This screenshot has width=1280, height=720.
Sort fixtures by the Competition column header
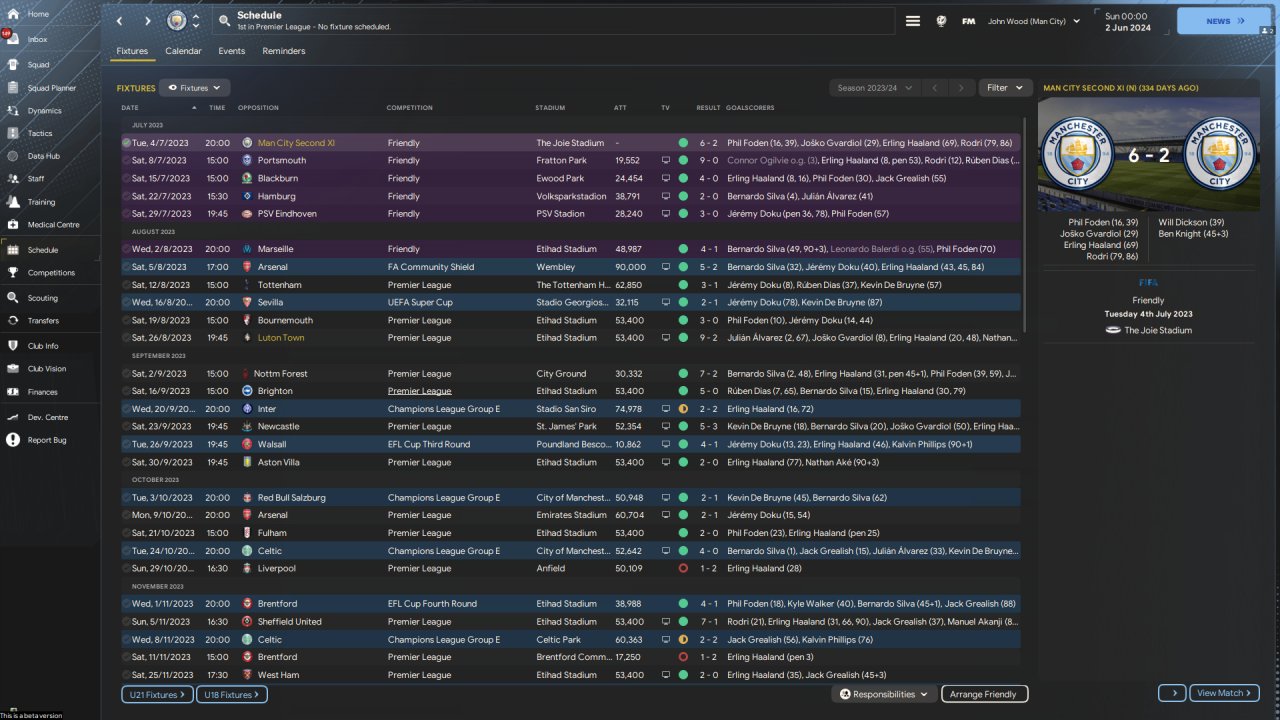tap(410, 108)
